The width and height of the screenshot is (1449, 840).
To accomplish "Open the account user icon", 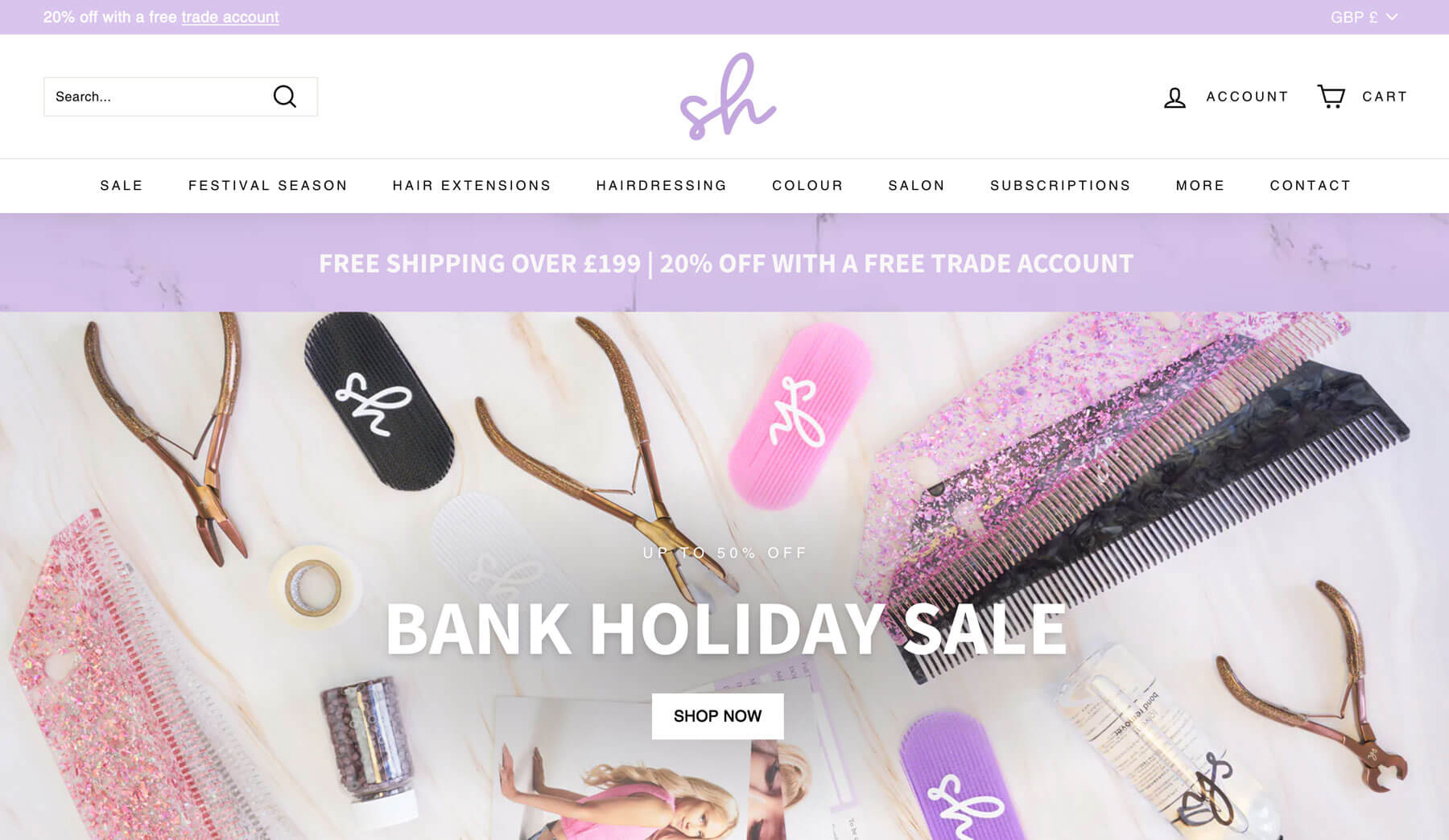I will [x=1174, y=97].
